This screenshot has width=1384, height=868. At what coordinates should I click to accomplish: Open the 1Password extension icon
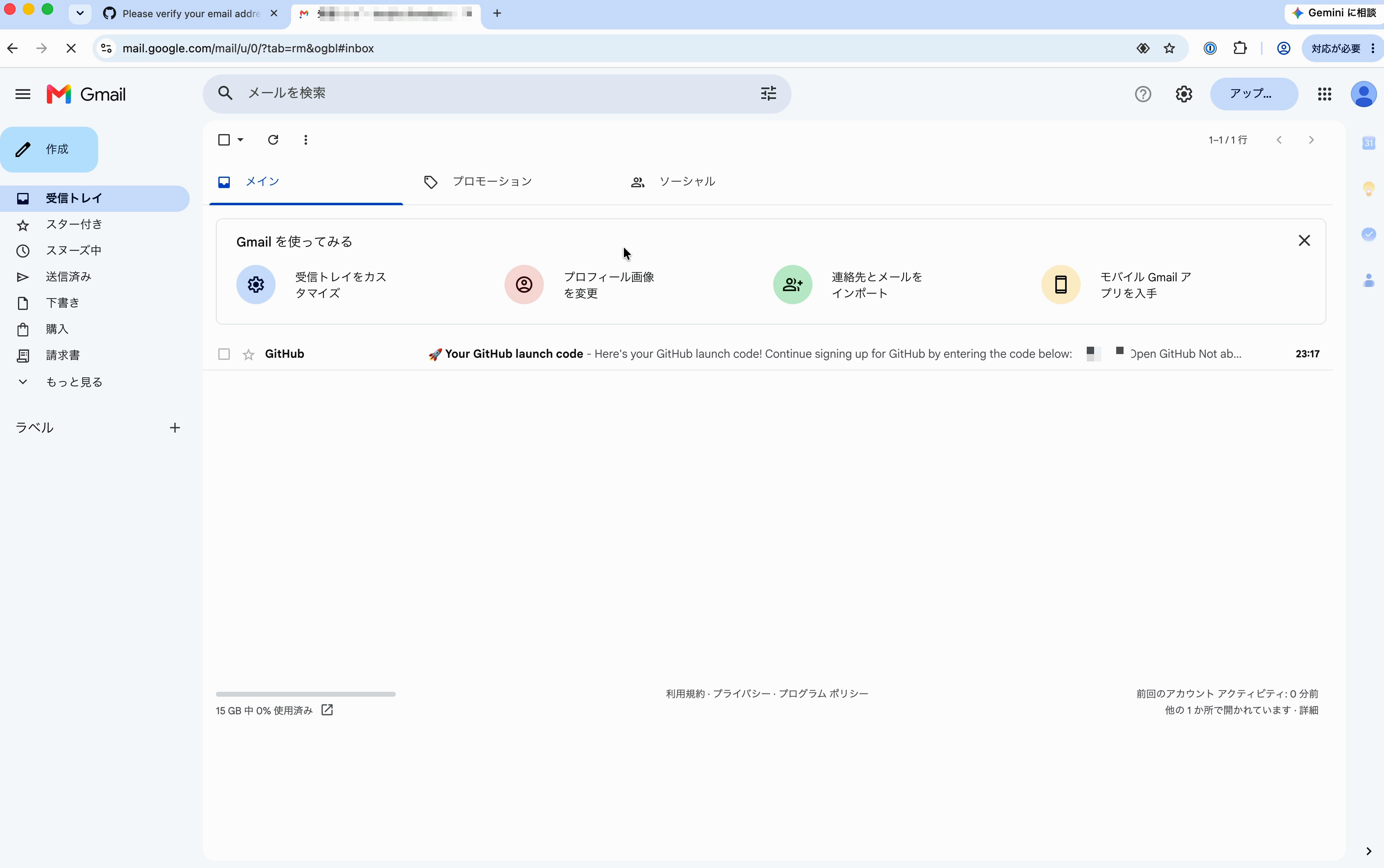(x=1210, y=48)
